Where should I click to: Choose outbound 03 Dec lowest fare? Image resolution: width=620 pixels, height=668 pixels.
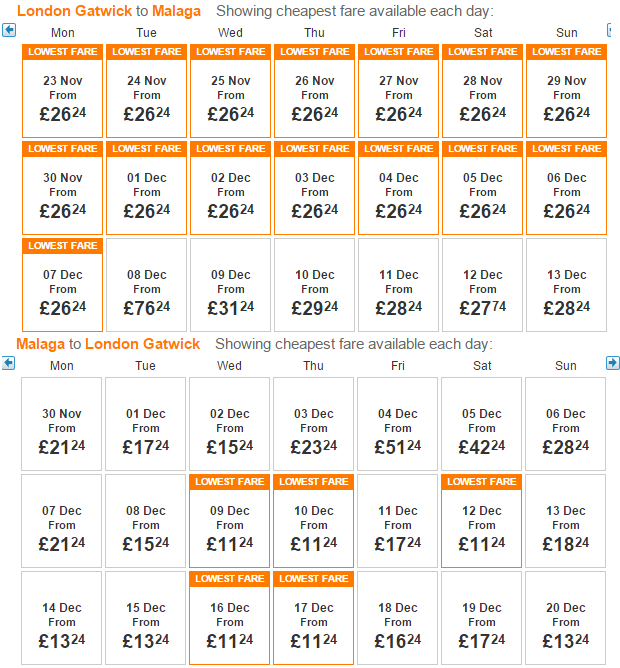click(x=314, y=188)
